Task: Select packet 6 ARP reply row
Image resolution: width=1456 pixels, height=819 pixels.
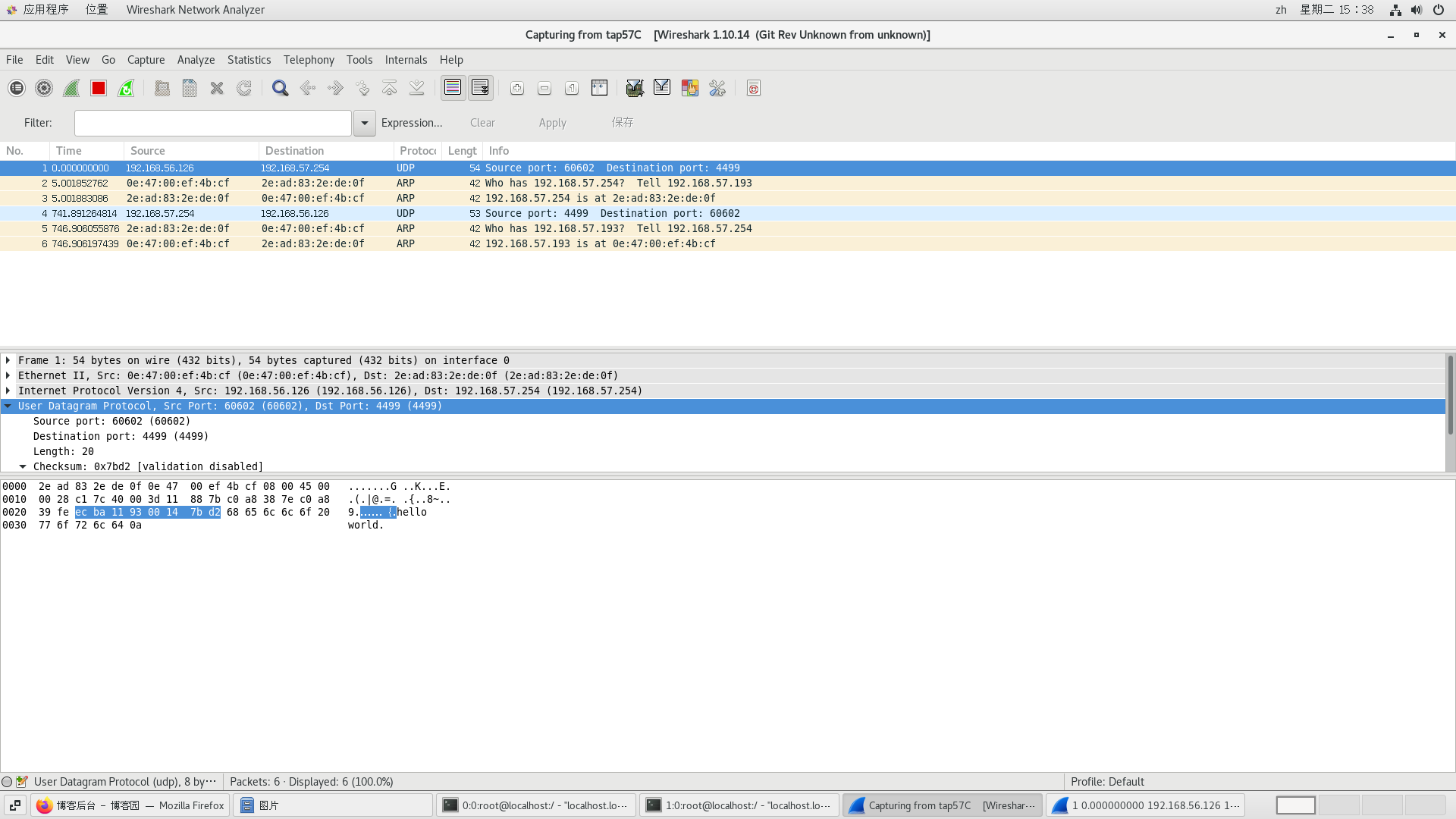Action: (728, 244)
